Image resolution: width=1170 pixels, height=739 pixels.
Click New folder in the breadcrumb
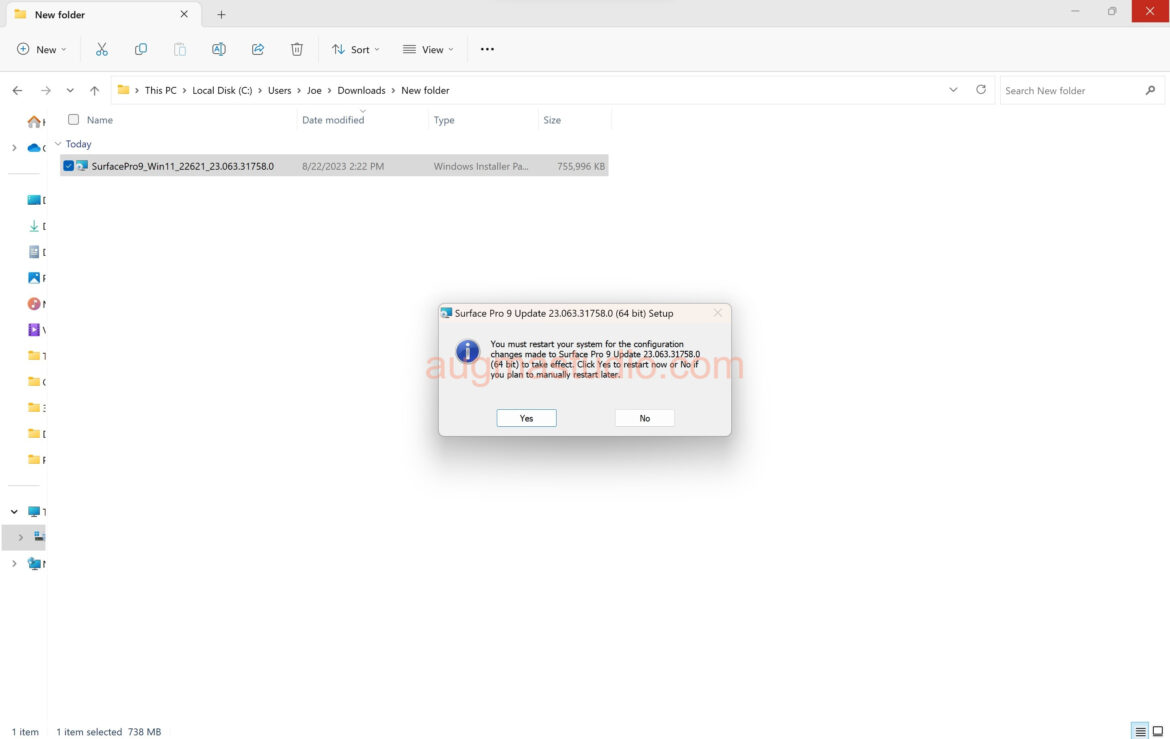(x=425, y=90)
